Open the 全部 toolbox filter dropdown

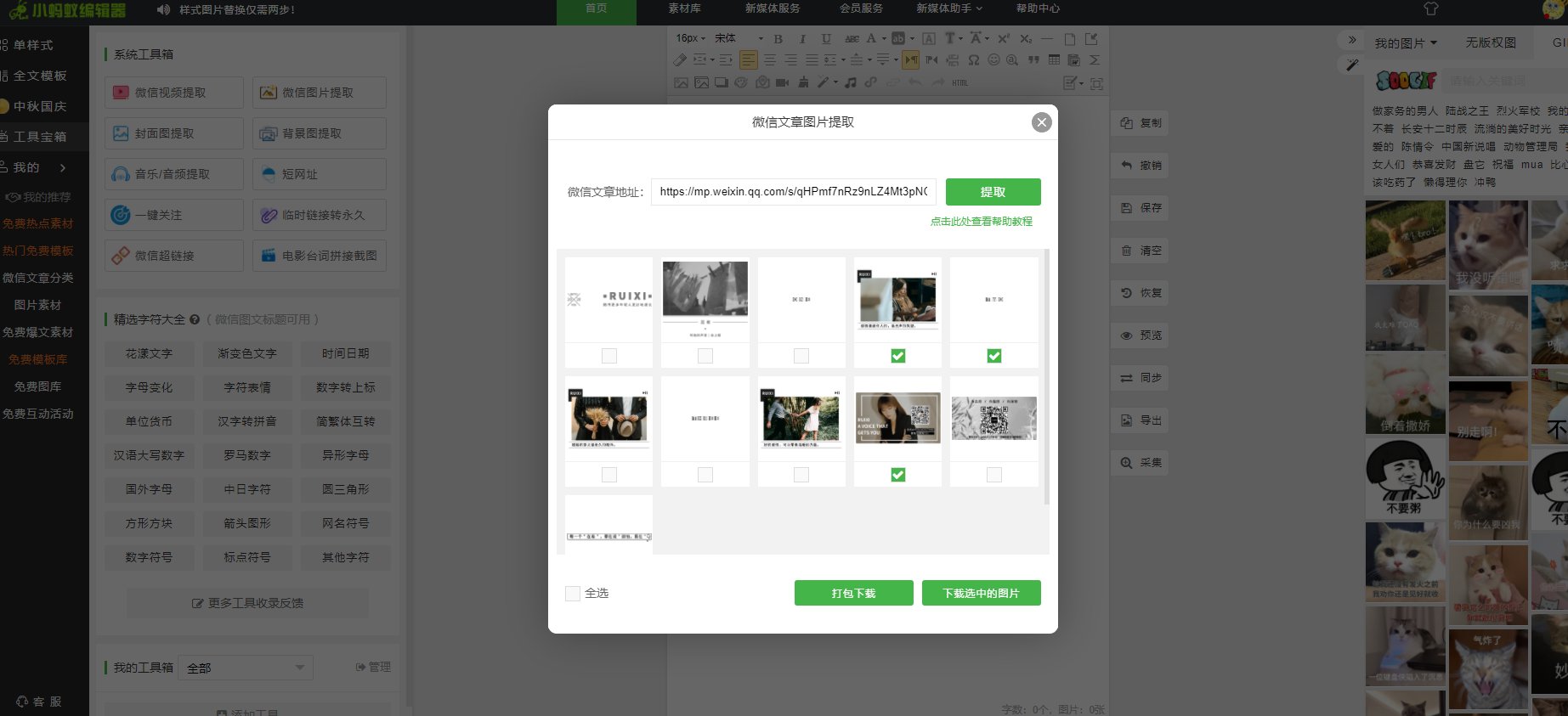point(246,668)
